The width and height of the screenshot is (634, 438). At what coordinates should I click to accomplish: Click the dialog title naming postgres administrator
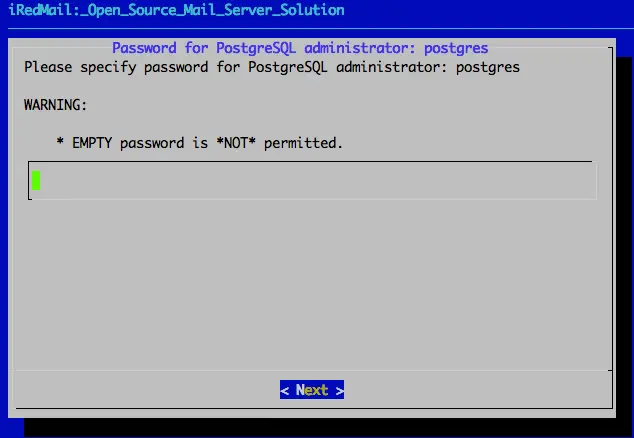pos(300,48)
